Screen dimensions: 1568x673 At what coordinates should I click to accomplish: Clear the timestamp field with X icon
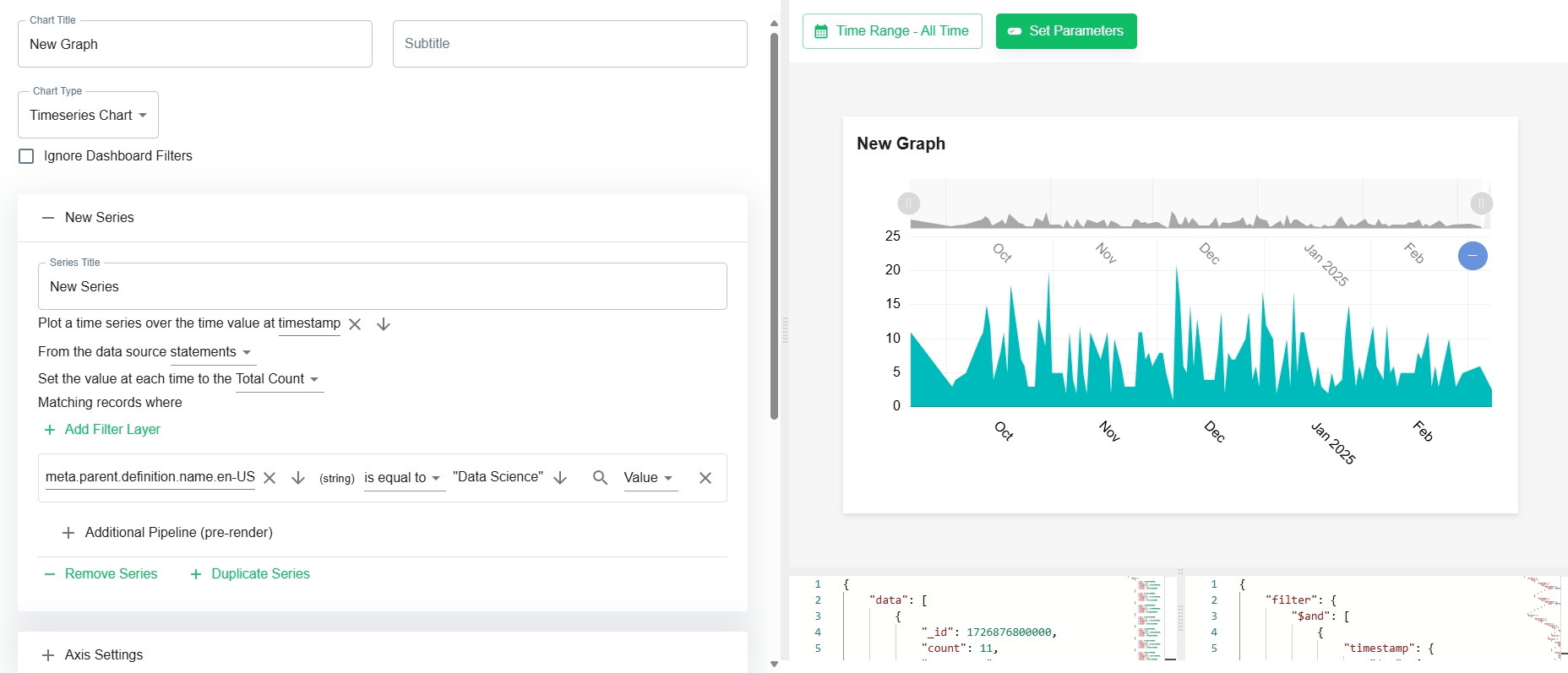pos(355,324)
